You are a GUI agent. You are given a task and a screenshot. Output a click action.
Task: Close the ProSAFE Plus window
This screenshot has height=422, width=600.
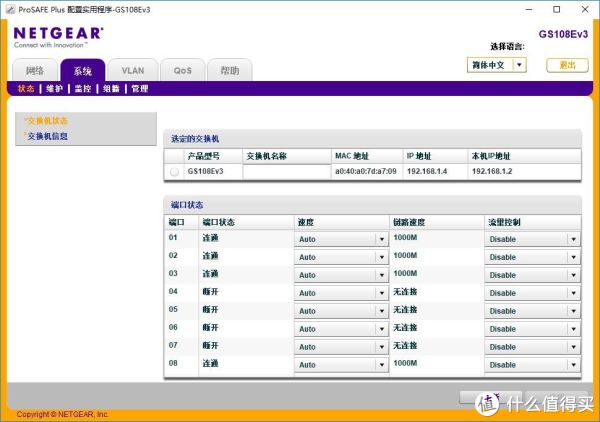click(x=585, y=10)
